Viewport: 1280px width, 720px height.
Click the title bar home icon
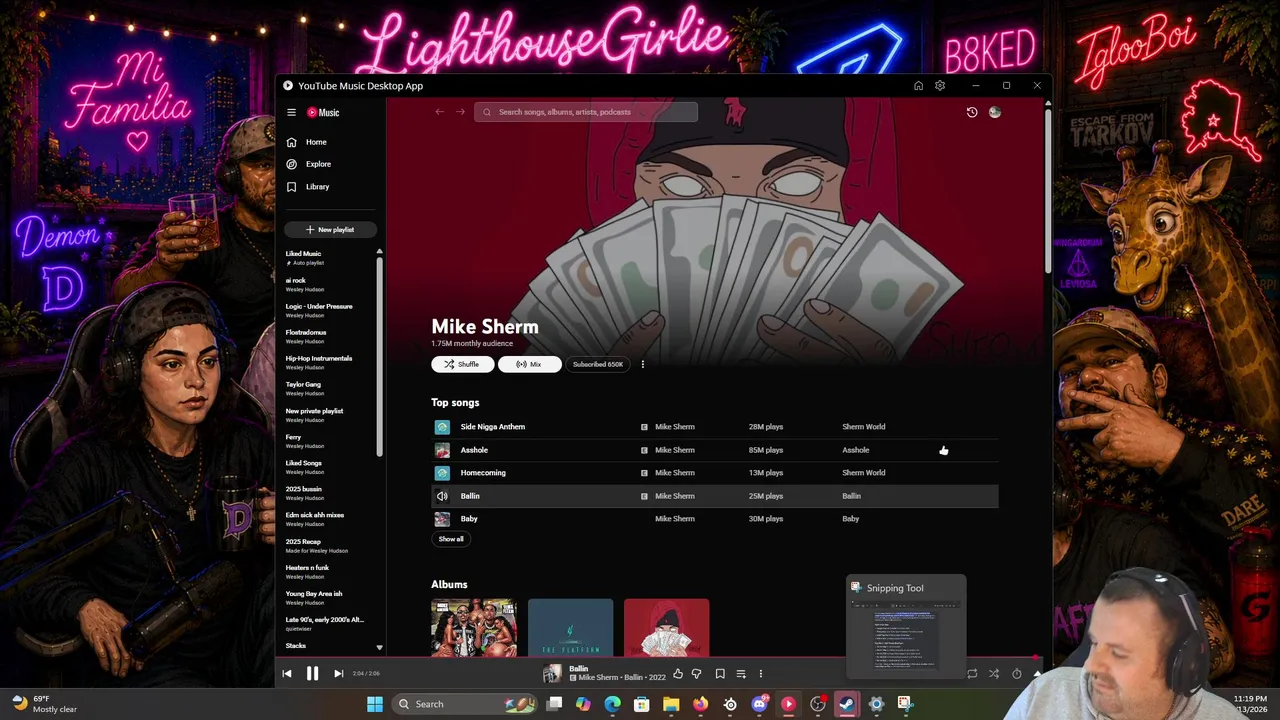(x=918, y=86)
